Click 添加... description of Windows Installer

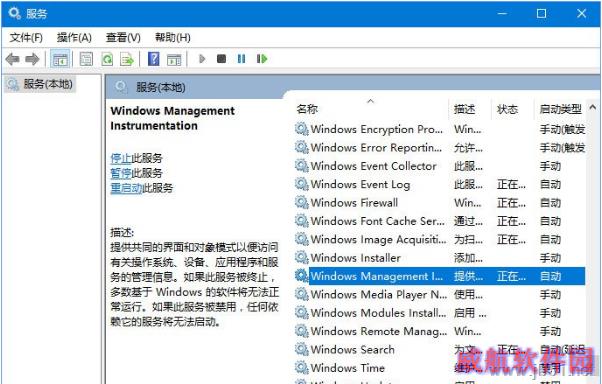click(468, 258)
